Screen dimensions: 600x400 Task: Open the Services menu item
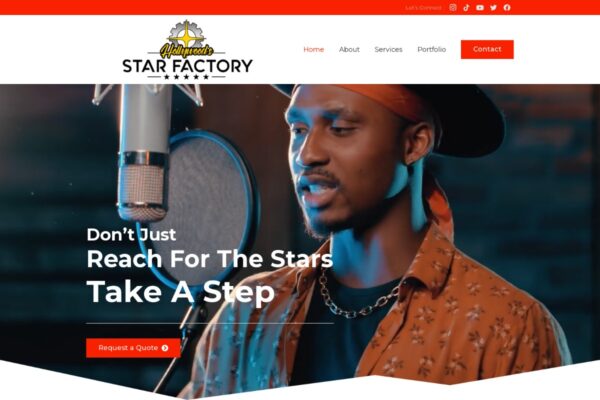(x=388, y=49)
